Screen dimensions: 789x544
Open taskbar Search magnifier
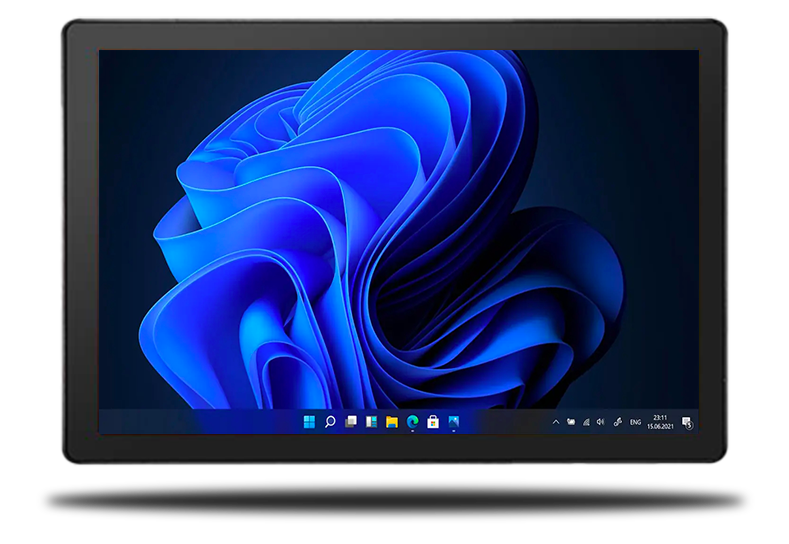(329, 423)
